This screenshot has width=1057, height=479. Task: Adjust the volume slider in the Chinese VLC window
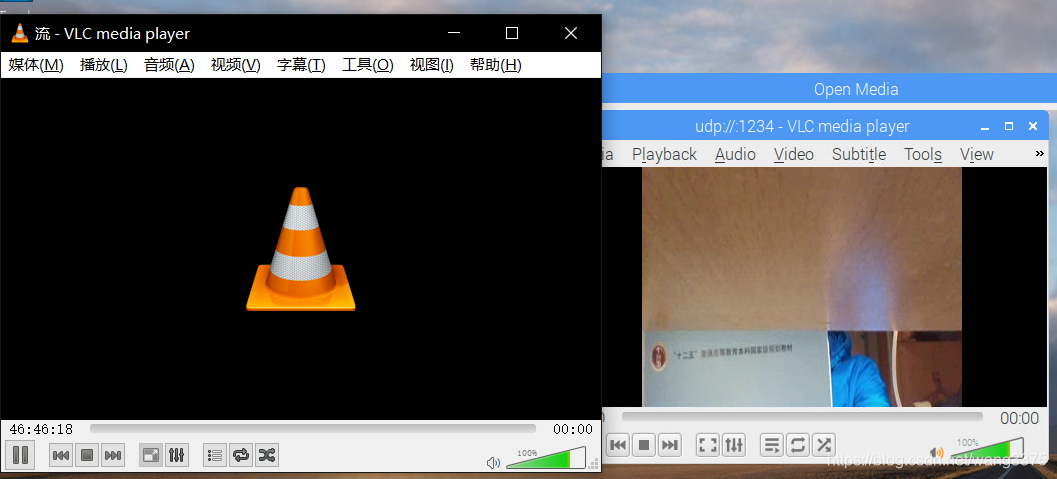545,458
